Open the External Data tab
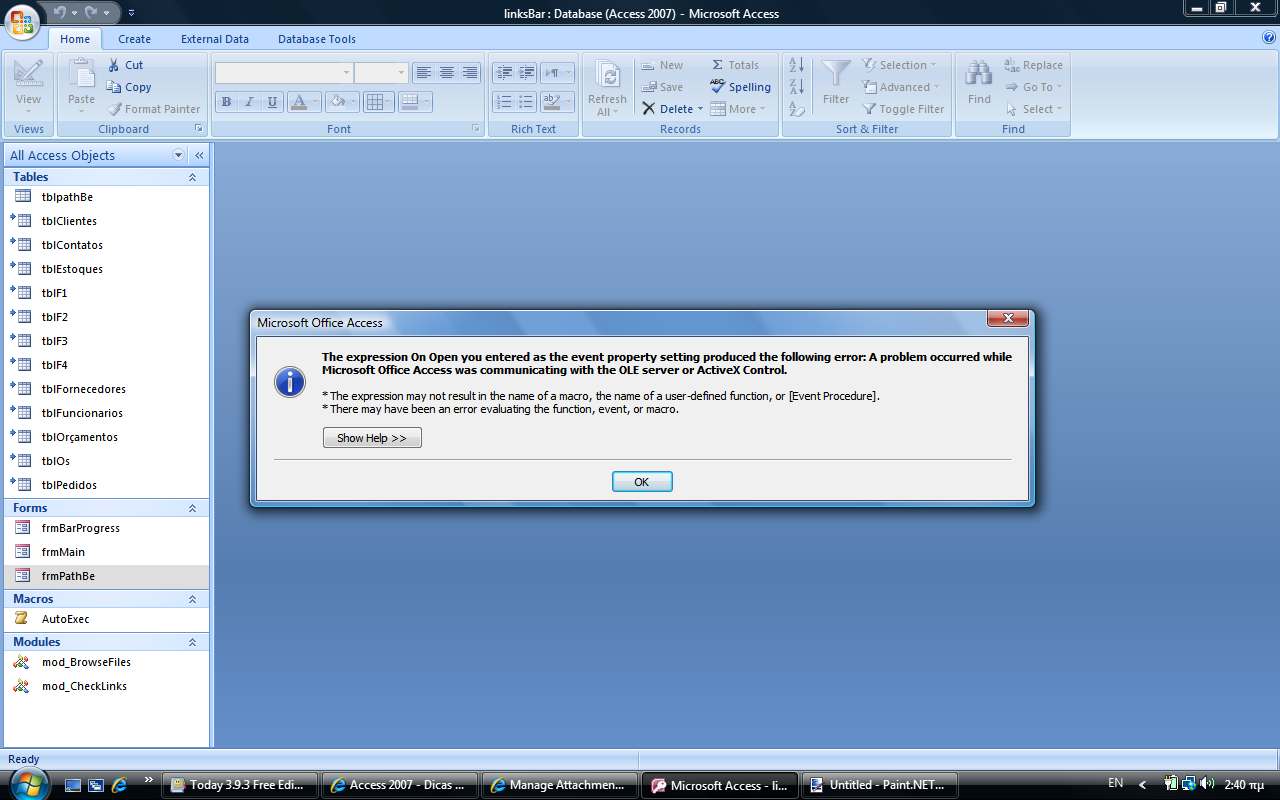 (x=215, y=39)
